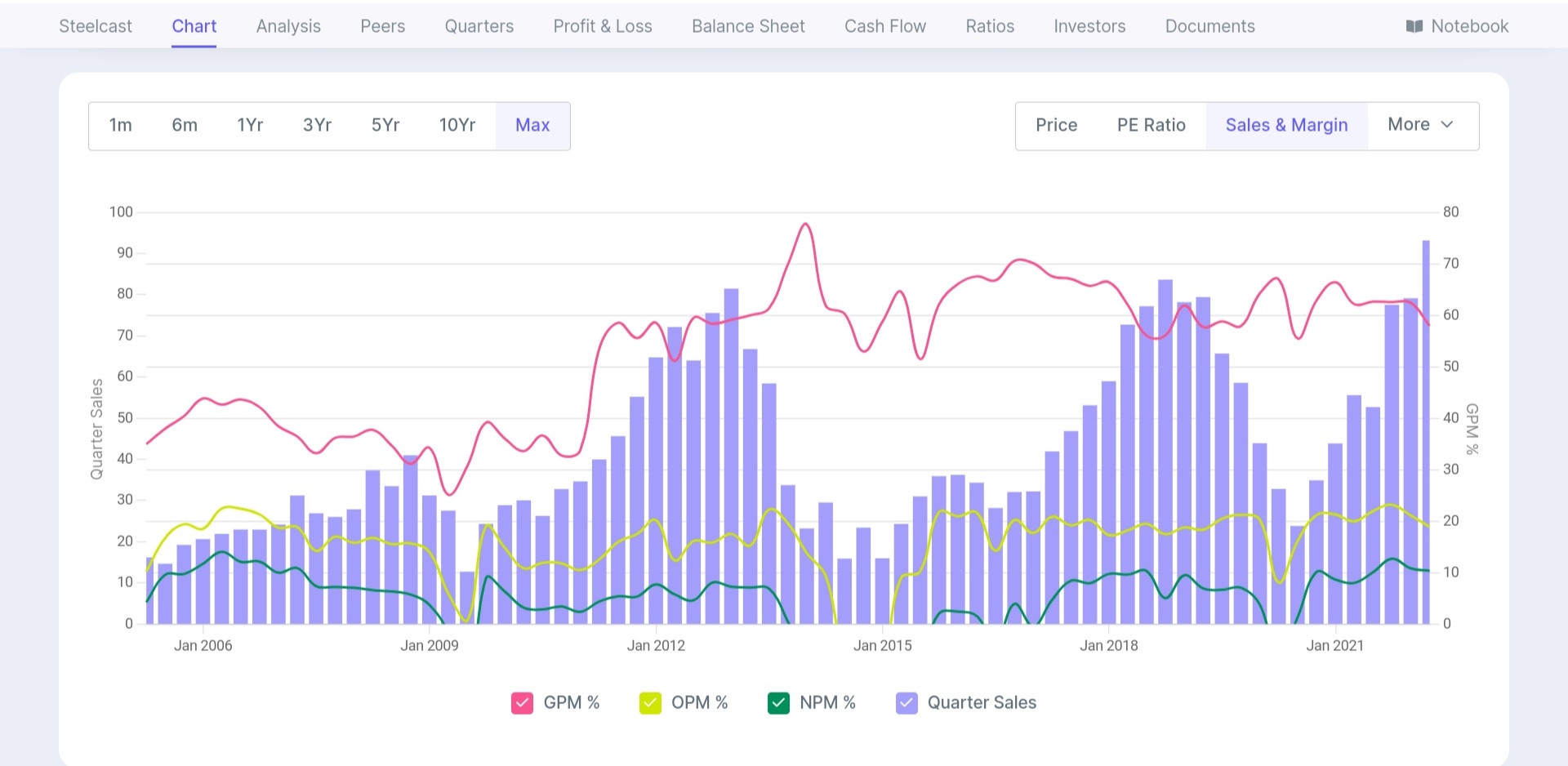1568x766 pixels.
Task: Hide Quarter Sales bars via checkbox
Action: [x=906, y=703]
